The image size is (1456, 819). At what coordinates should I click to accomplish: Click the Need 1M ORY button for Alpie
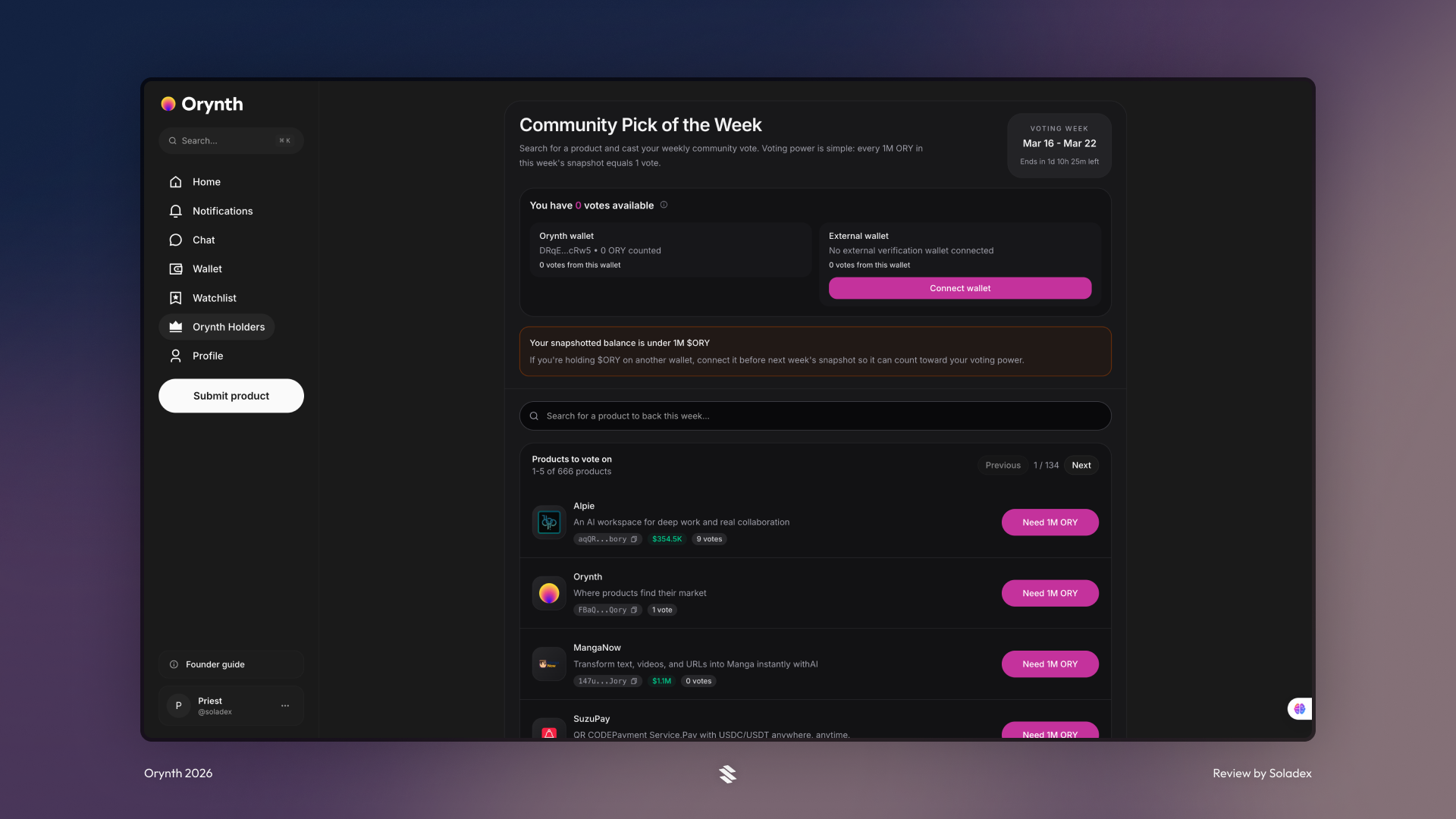tap(1050, 522)
